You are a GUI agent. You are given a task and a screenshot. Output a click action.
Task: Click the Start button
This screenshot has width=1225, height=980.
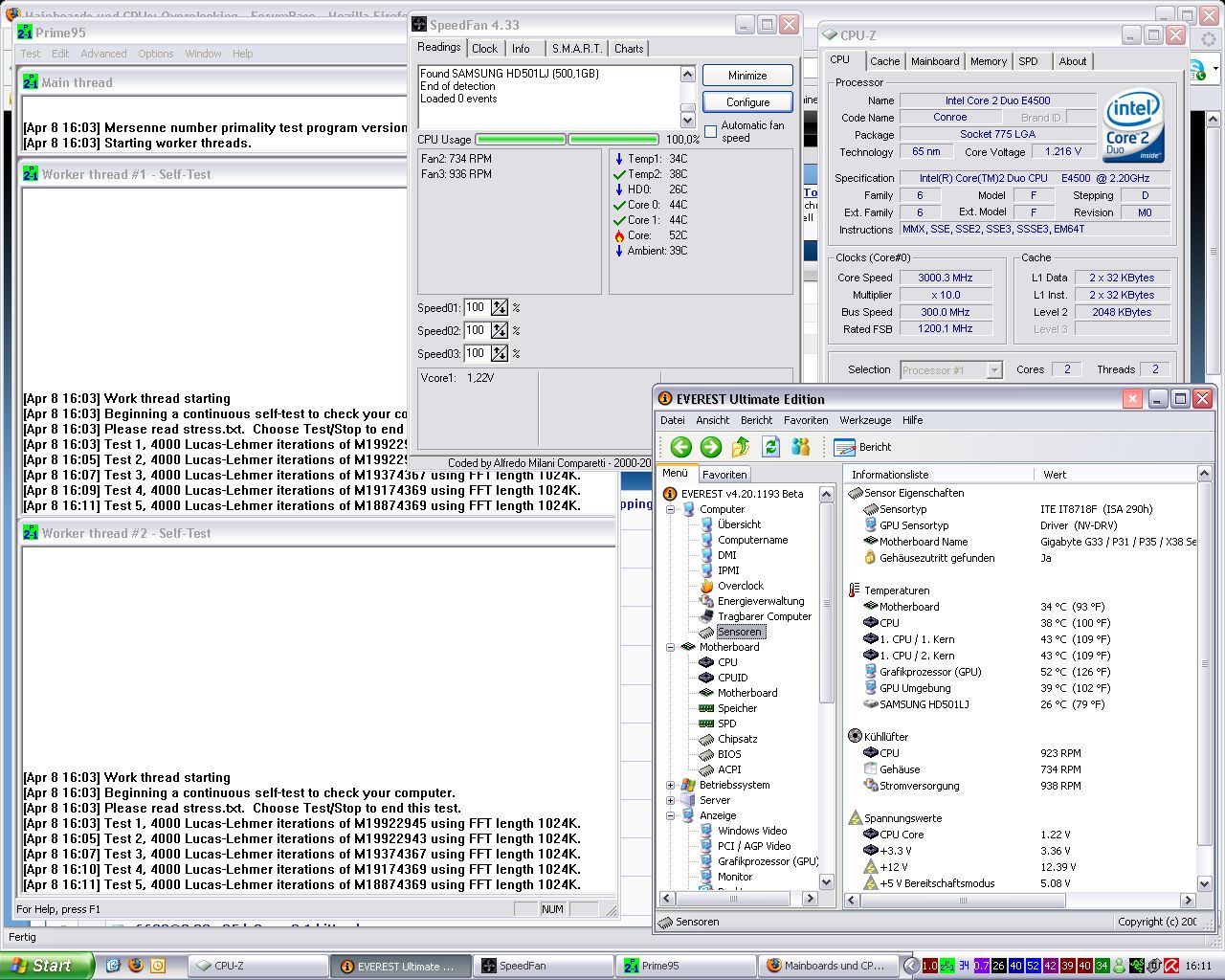click(47, 966)
